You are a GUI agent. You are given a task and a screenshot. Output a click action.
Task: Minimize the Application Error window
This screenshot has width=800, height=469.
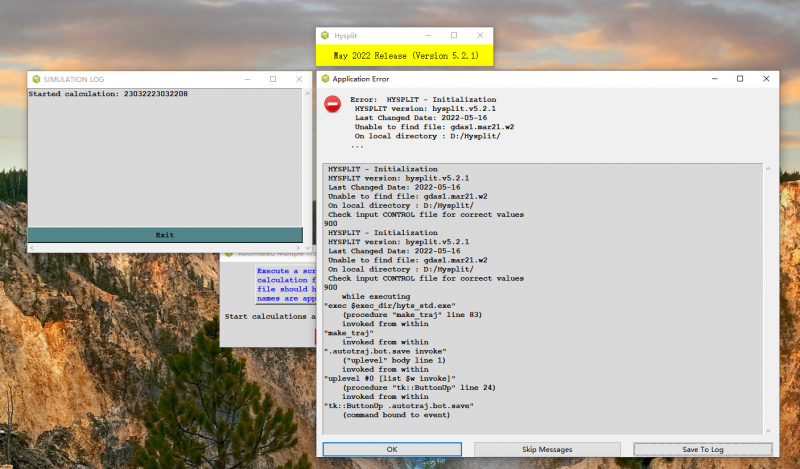pos(712,79)
